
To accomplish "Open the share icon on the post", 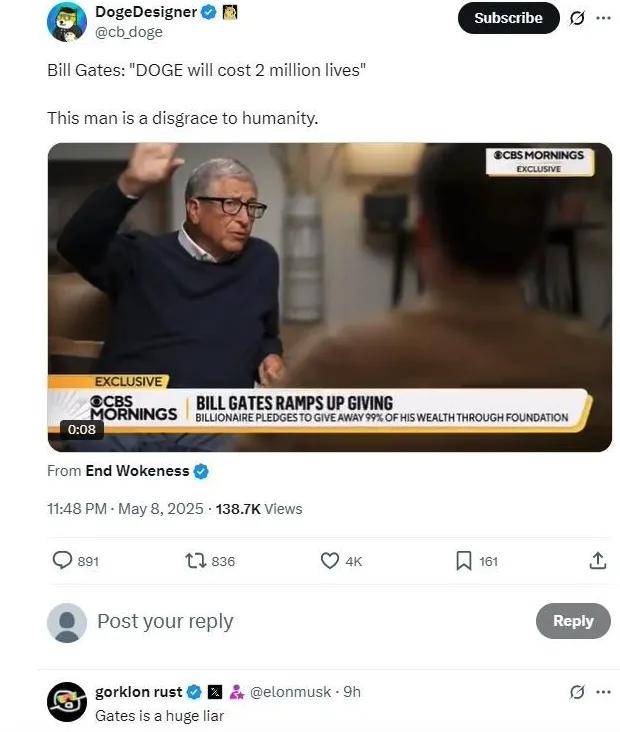I will click(598, 560).
